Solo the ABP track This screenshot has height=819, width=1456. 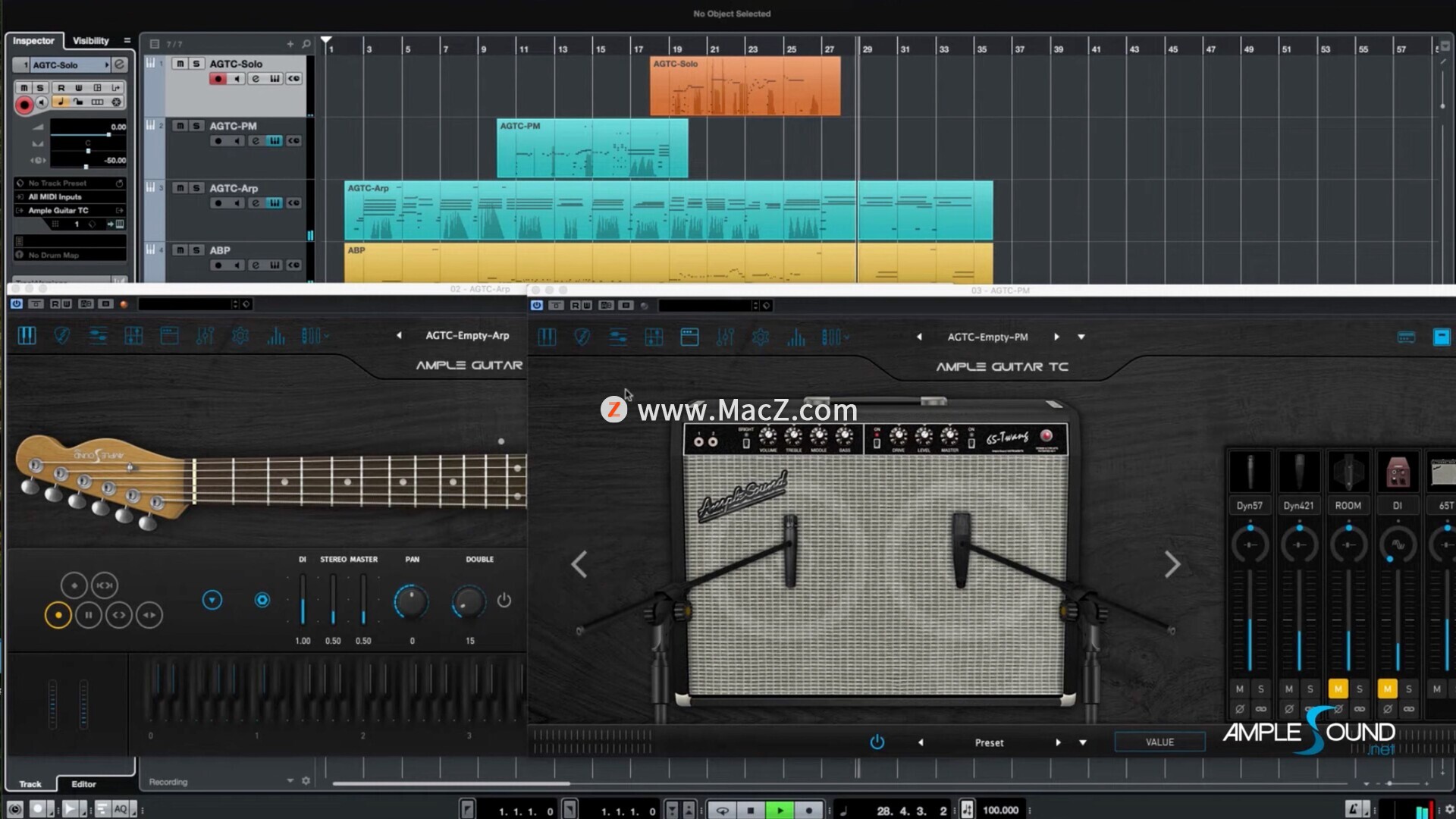coord(196,250)
